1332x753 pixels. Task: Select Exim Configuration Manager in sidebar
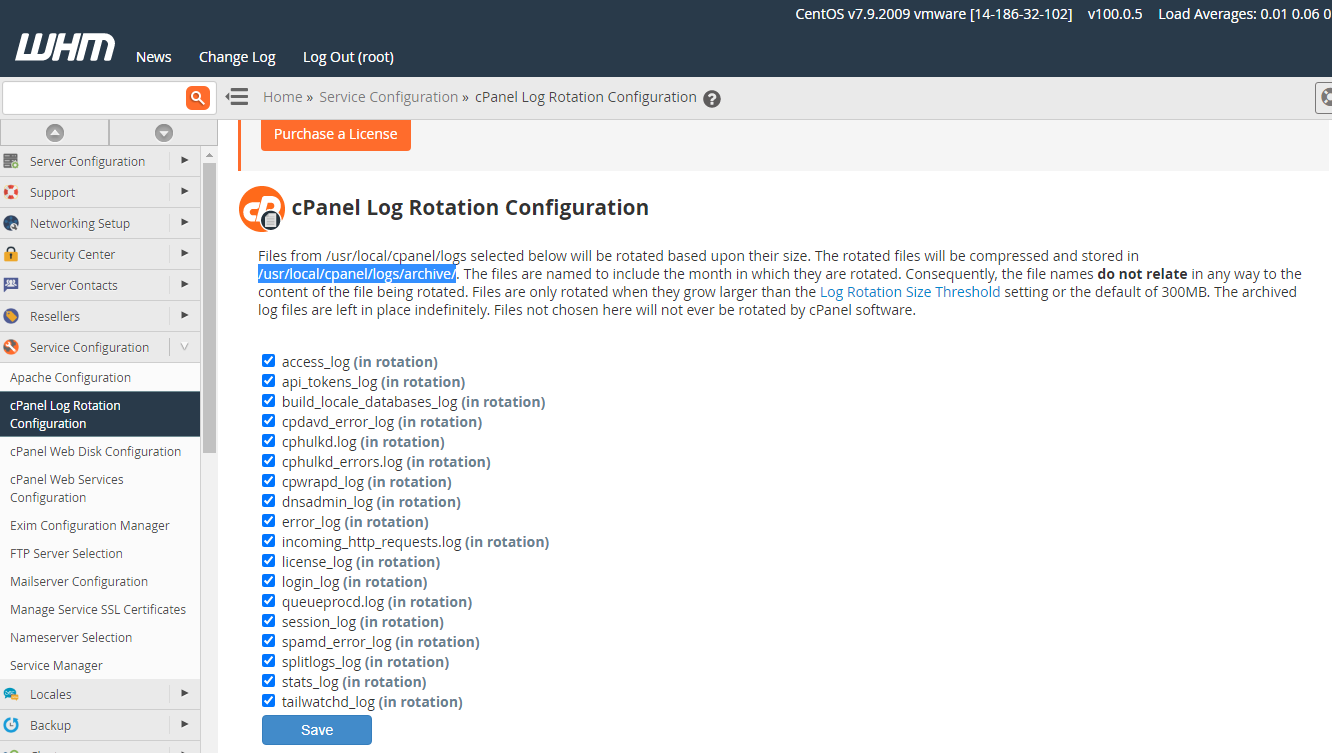90,525
